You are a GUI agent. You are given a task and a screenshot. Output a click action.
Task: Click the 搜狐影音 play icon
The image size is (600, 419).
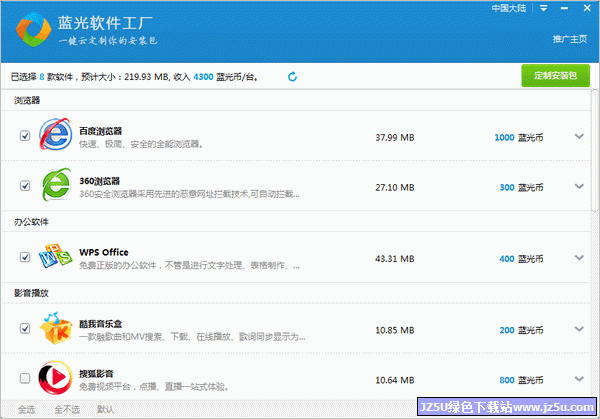pos(55,378)
